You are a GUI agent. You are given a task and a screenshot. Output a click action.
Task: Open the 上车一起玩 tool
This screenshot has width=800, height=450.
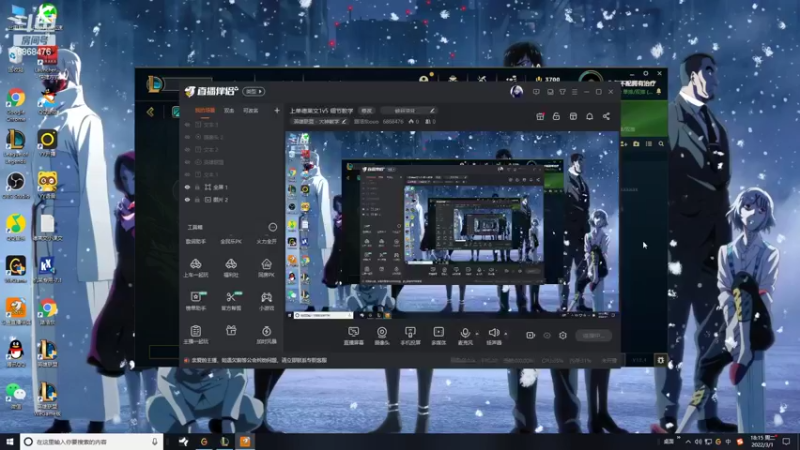(x=195, y=268)
